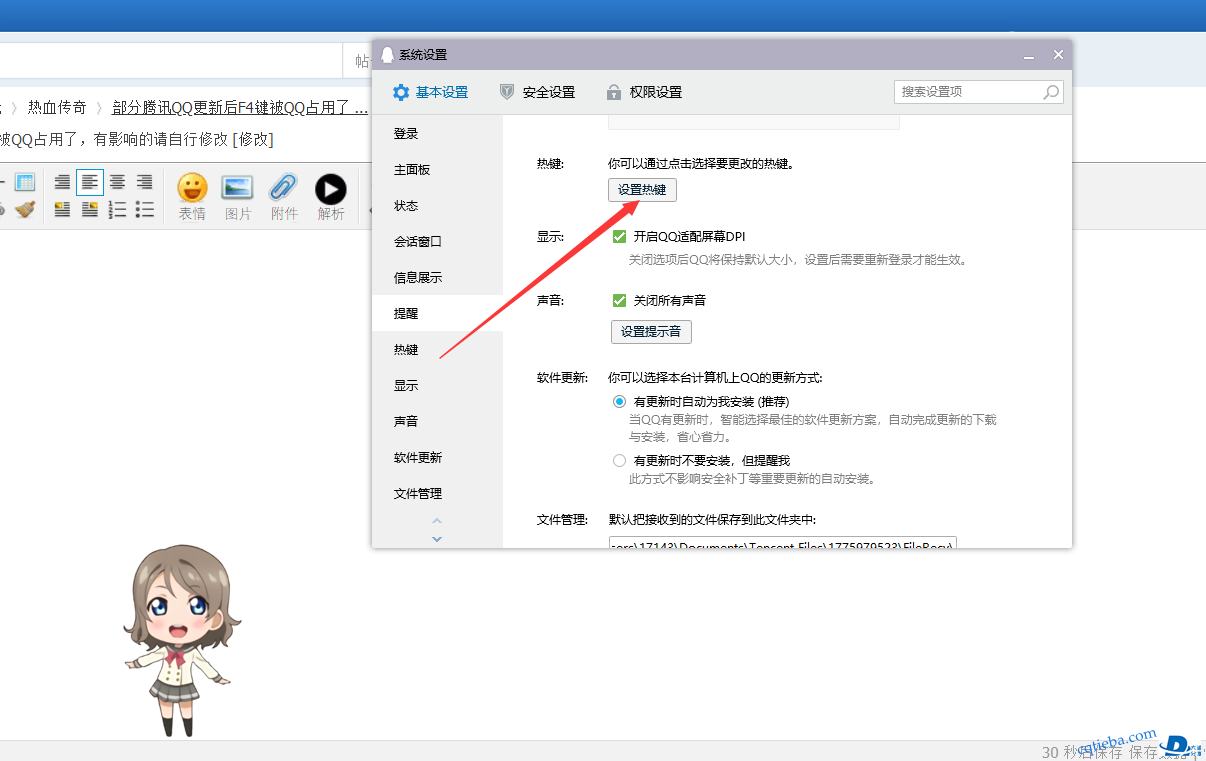Screen dimensions: 1206x761
Task: Select 有更新时不要安装,但提醒我 radio option
Action: click(x=619, y=461)
